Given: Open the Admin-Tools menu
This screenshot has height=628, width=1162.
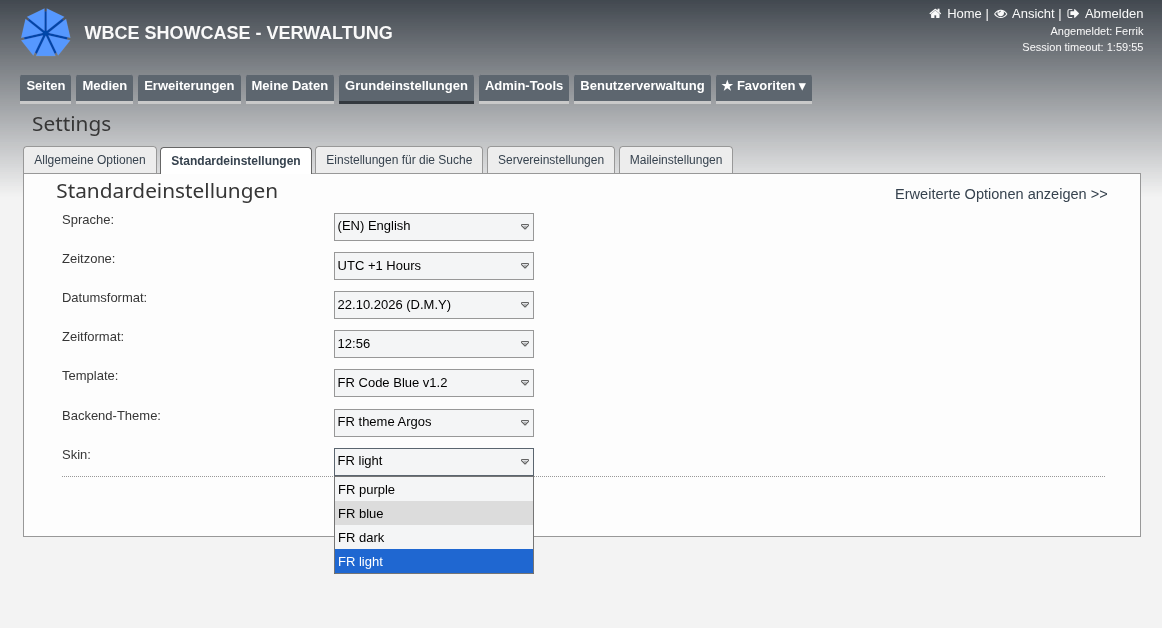Looking at the screenshot, I should 524,87.
